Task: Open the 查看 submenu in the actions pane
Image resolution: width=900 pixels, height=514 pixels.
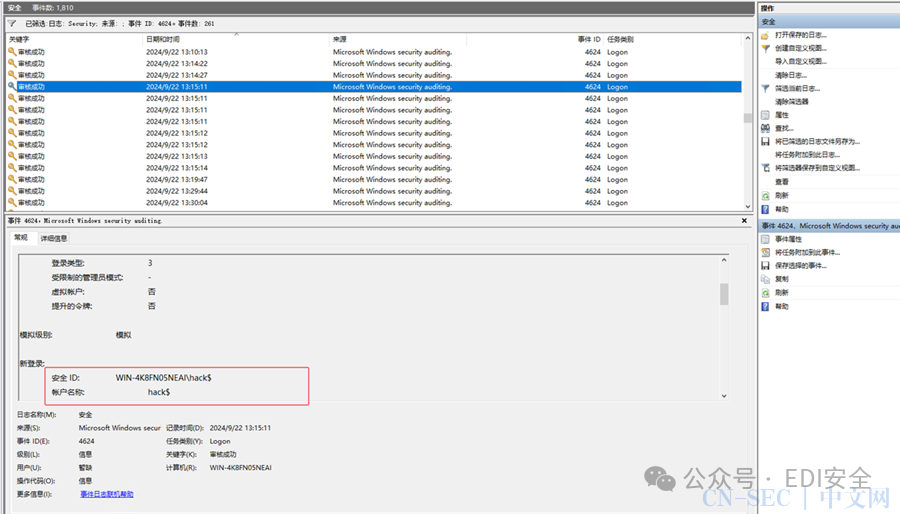Action: tap(782, 182)
